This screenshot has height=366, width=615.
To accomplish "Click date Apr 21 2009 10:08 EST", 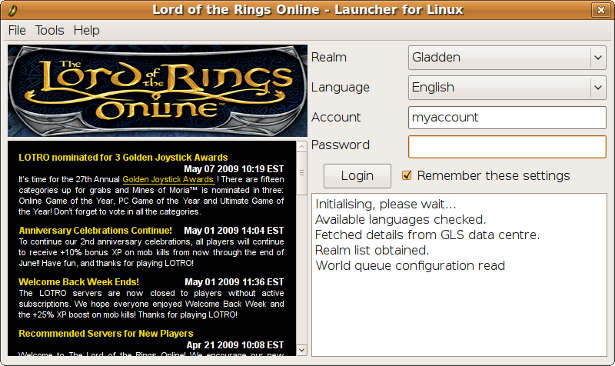I will (235, 345).
